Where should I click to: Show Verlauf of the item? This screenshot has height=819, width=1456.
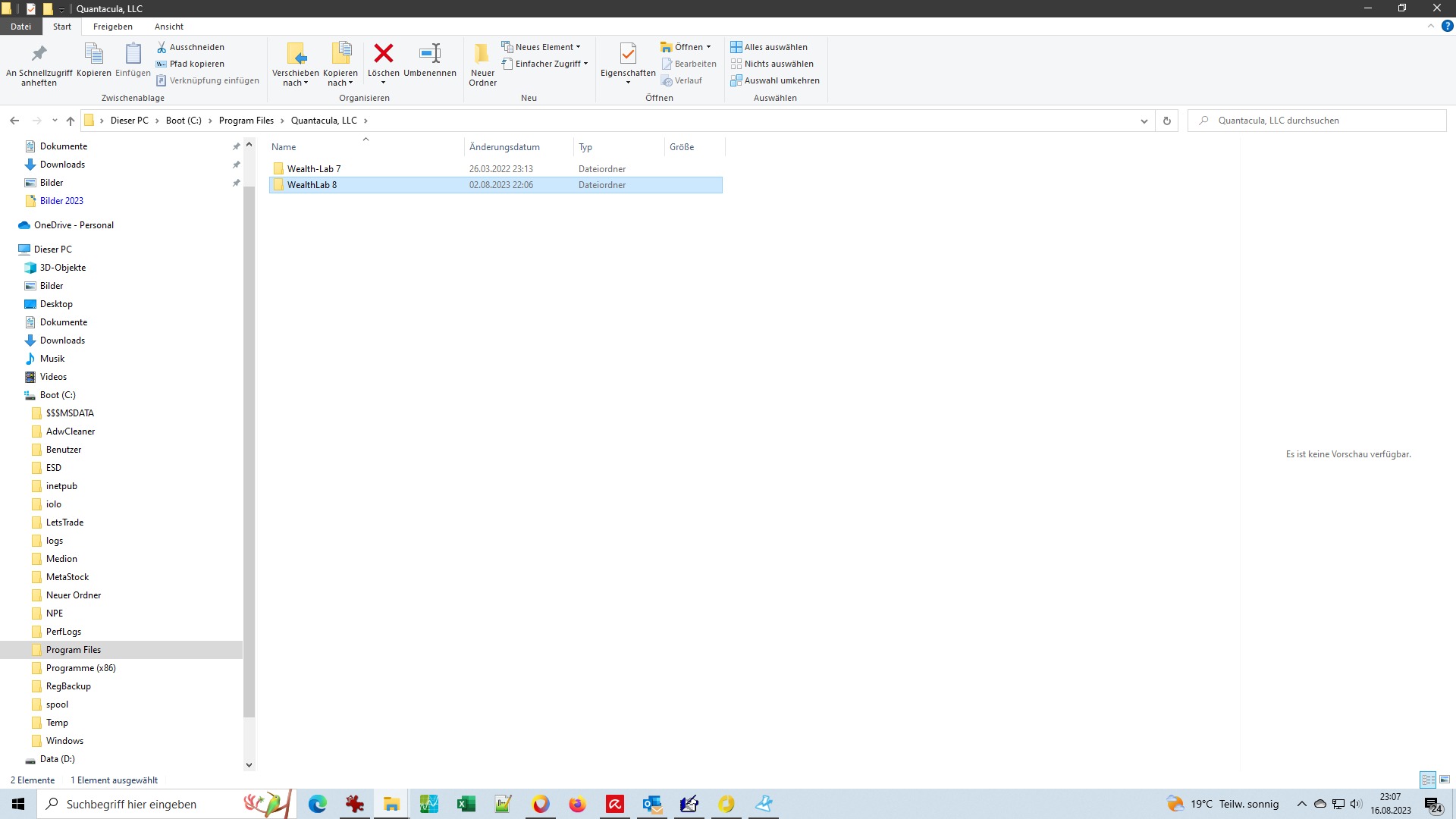pos(681,80)
